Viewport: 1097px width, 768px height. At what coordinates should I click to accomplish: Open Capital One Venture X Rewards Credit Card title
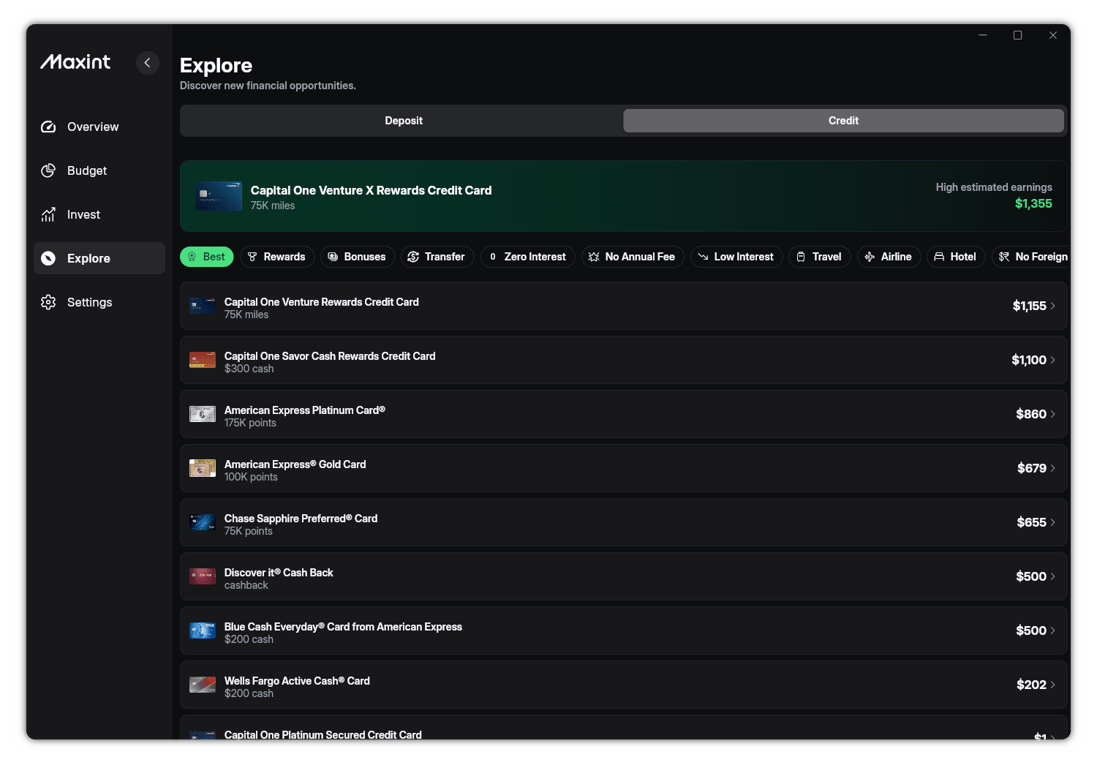pyautogui.click(x=371, y=190)
